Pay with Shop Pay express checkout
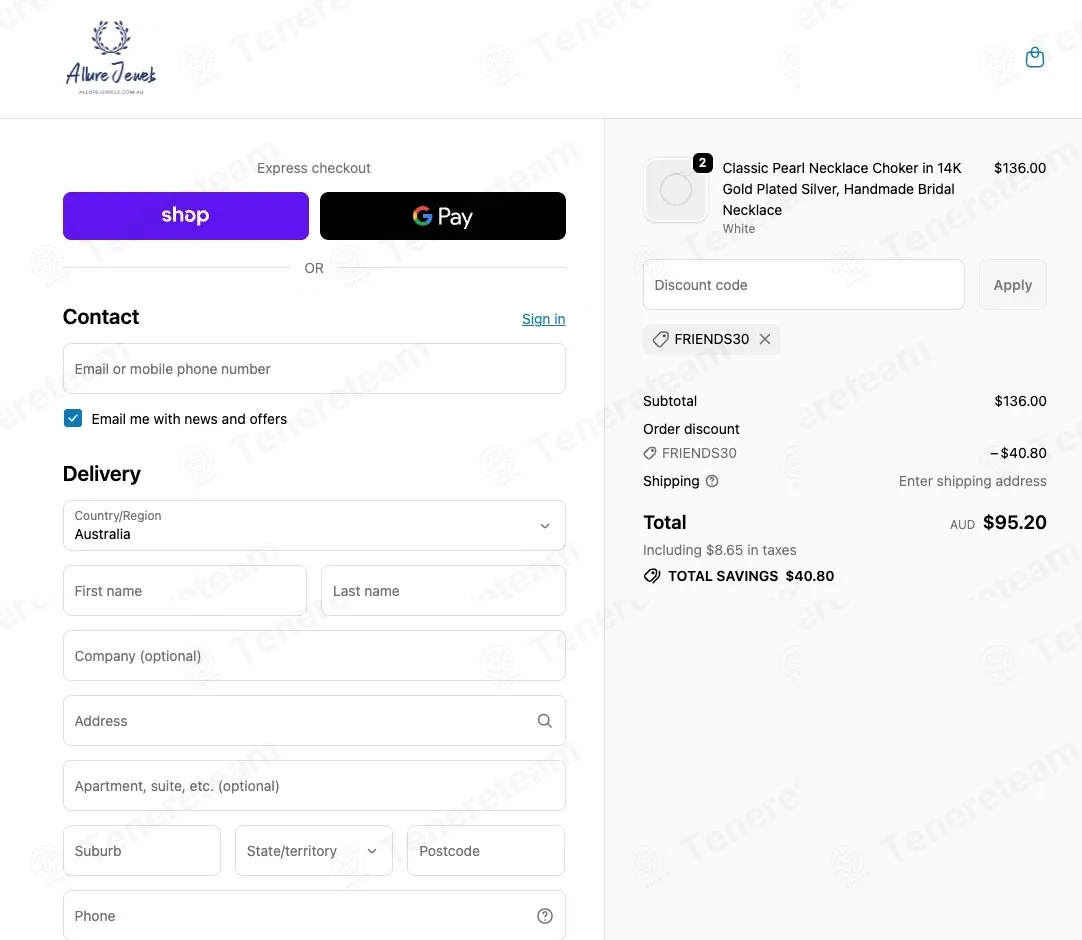This screenshot has height=940, width=1082. pos(186,216)
